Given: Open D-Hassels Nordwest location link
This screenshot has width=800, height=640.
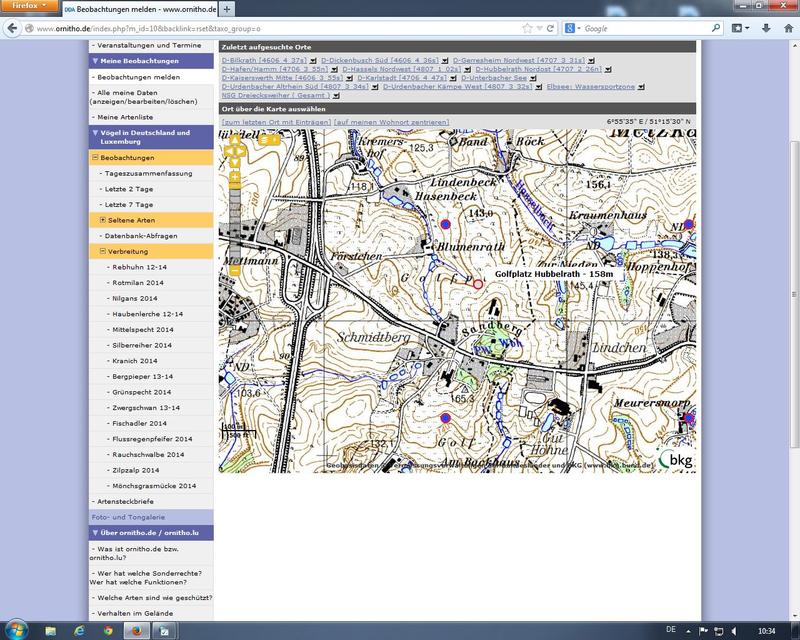Looking at the screenshot, I should tap(402, 69).
